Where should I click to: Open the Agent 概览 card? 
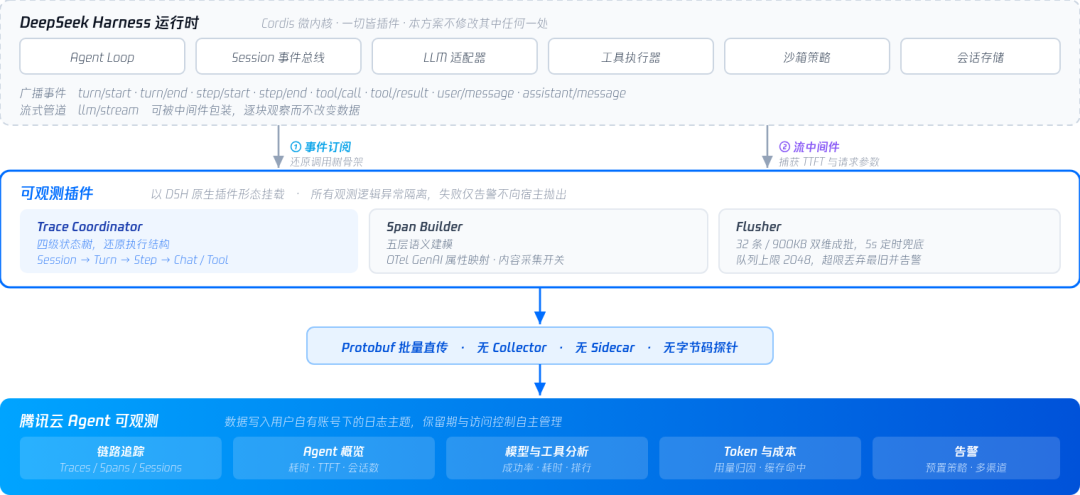coord(333,458)
